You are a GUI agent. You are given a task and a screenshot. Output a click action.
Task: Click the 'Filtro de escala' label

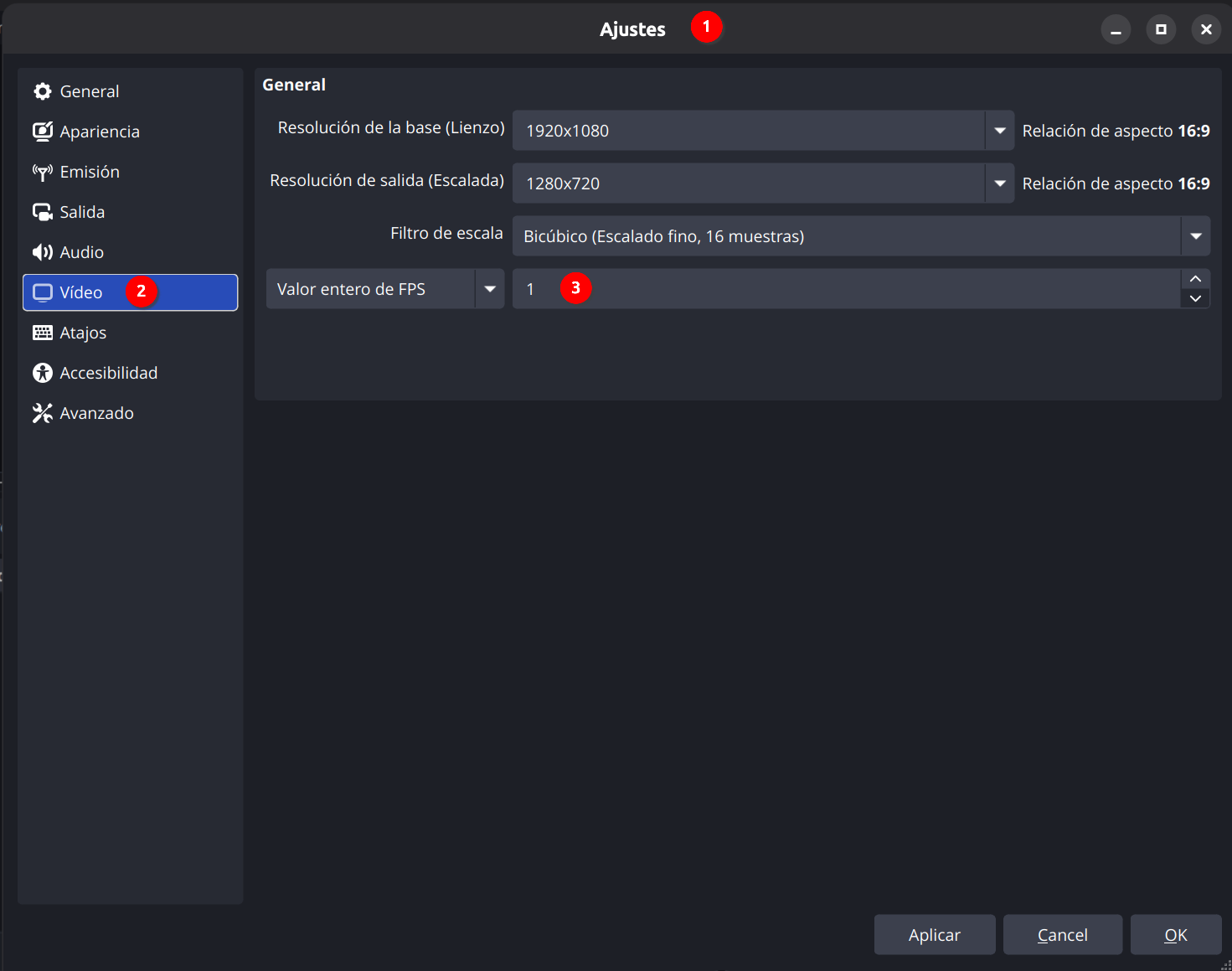click(446, 233)
